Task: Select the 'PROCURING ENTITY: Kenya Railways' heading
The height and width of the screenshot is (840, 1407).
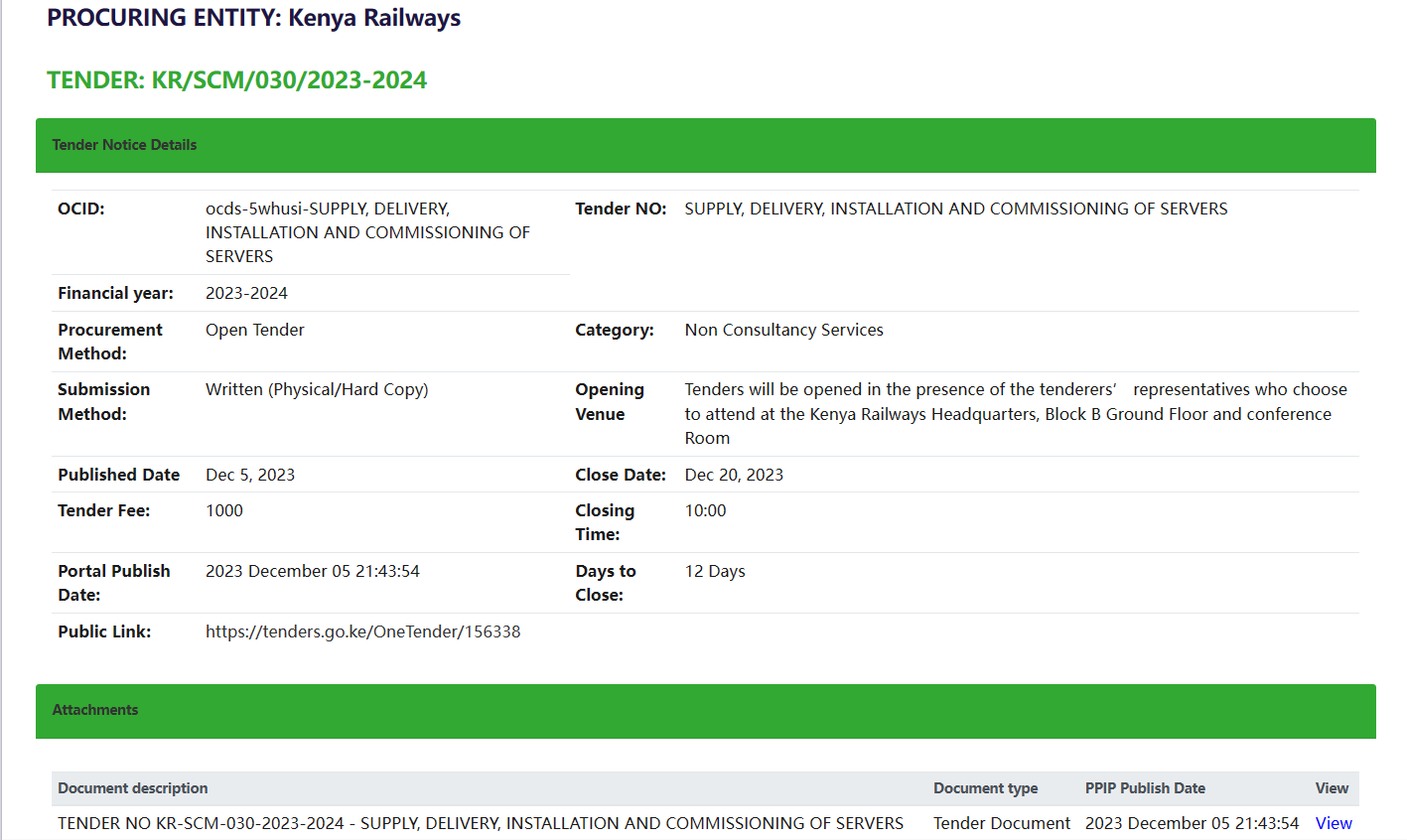Action: click(253, 18)
